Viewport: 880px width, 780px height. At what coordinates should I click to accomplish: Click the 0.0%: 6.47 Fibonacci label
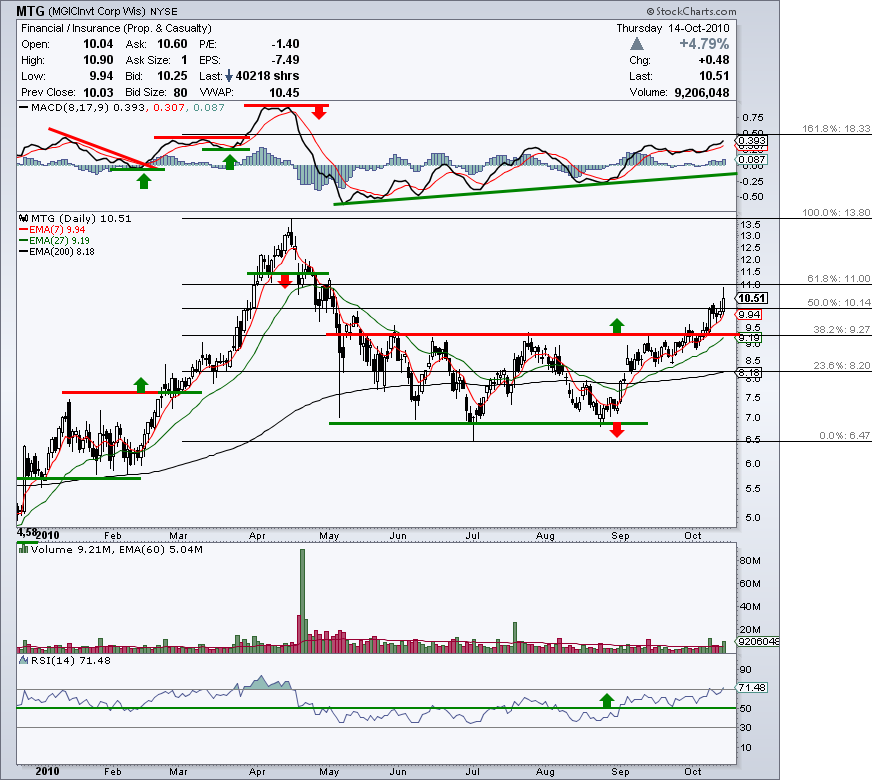click(x=845, y=435)
